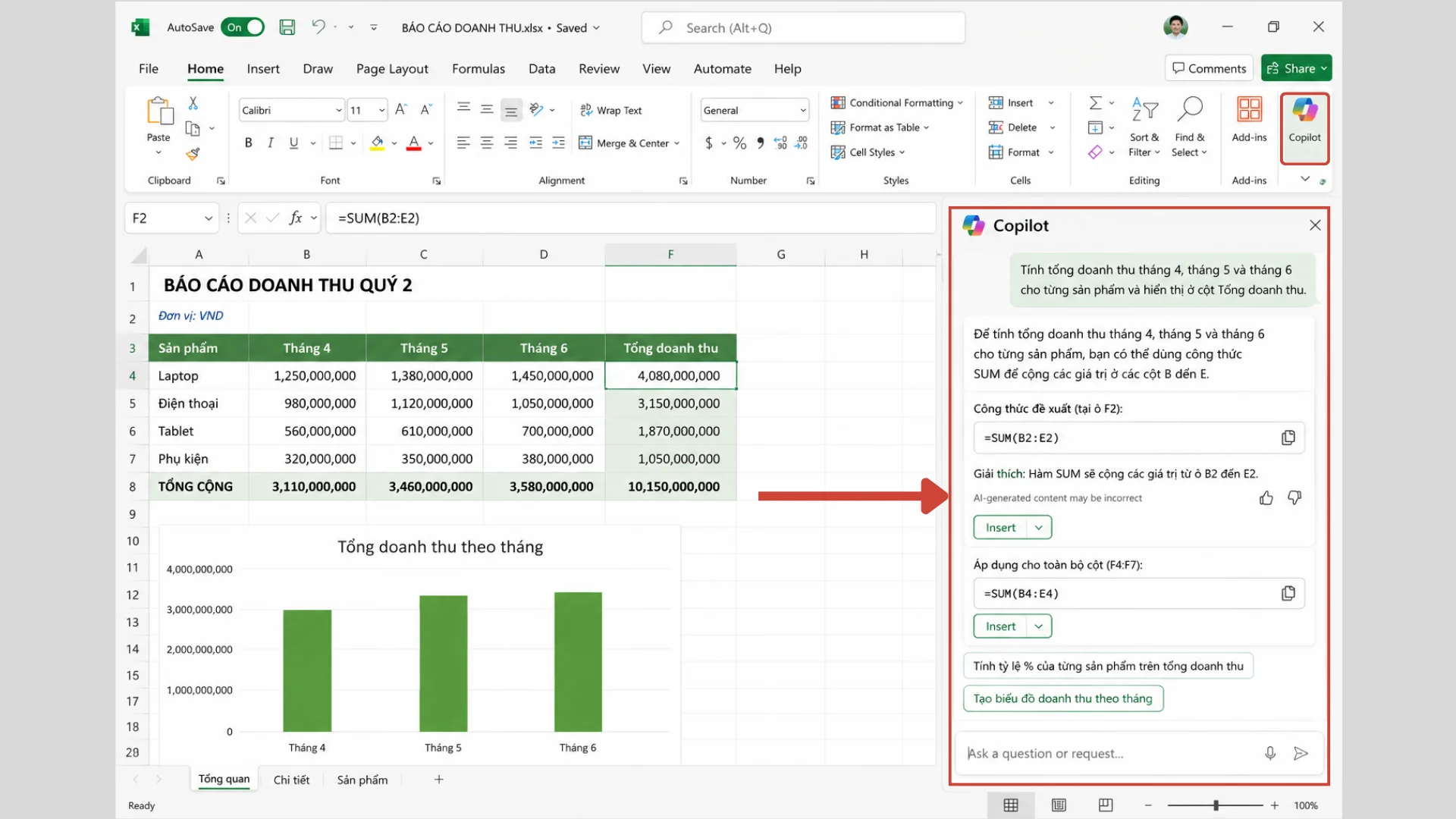Open the Copilot ribbon button
The width and height of the screenshot is (1456, 819).
(1304, 127)
